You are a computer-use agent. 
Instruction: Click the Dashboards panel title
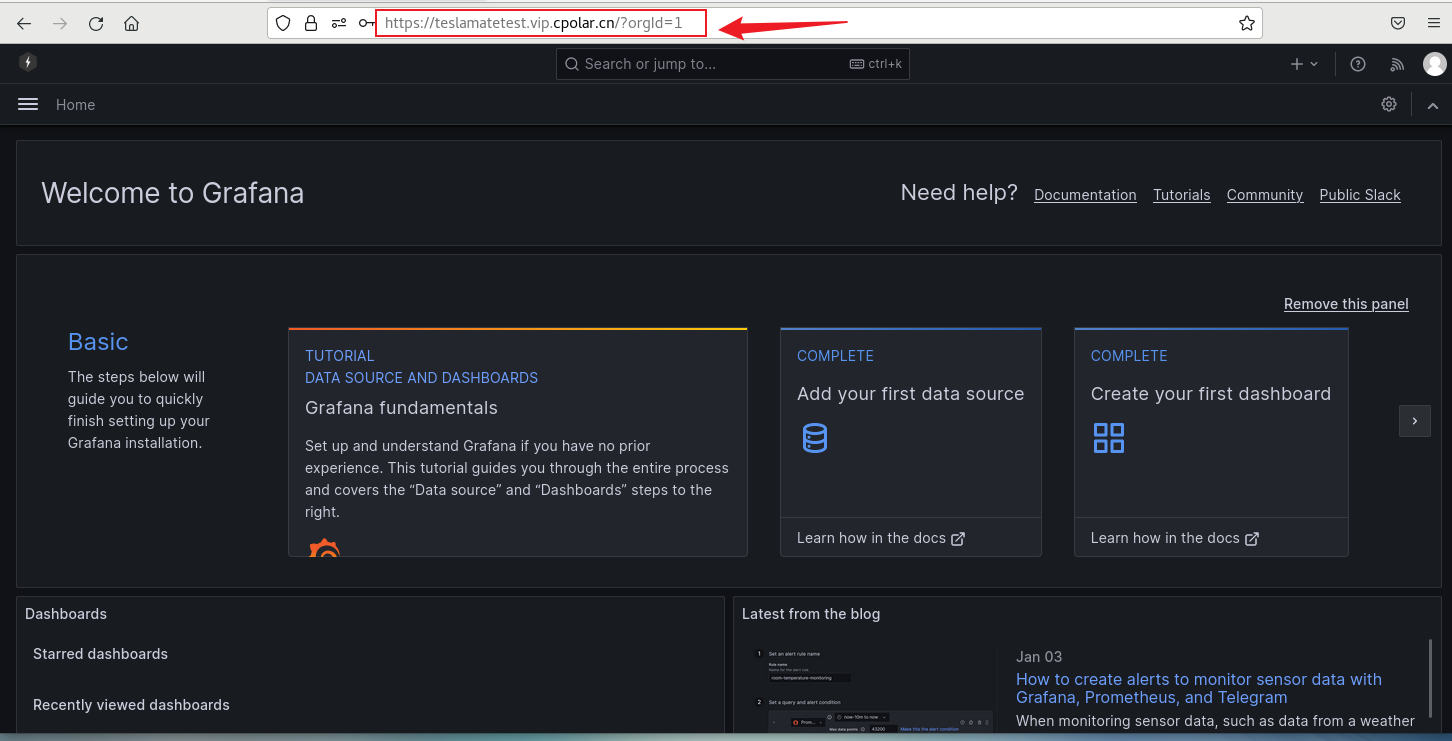click(x=66, y=614)
